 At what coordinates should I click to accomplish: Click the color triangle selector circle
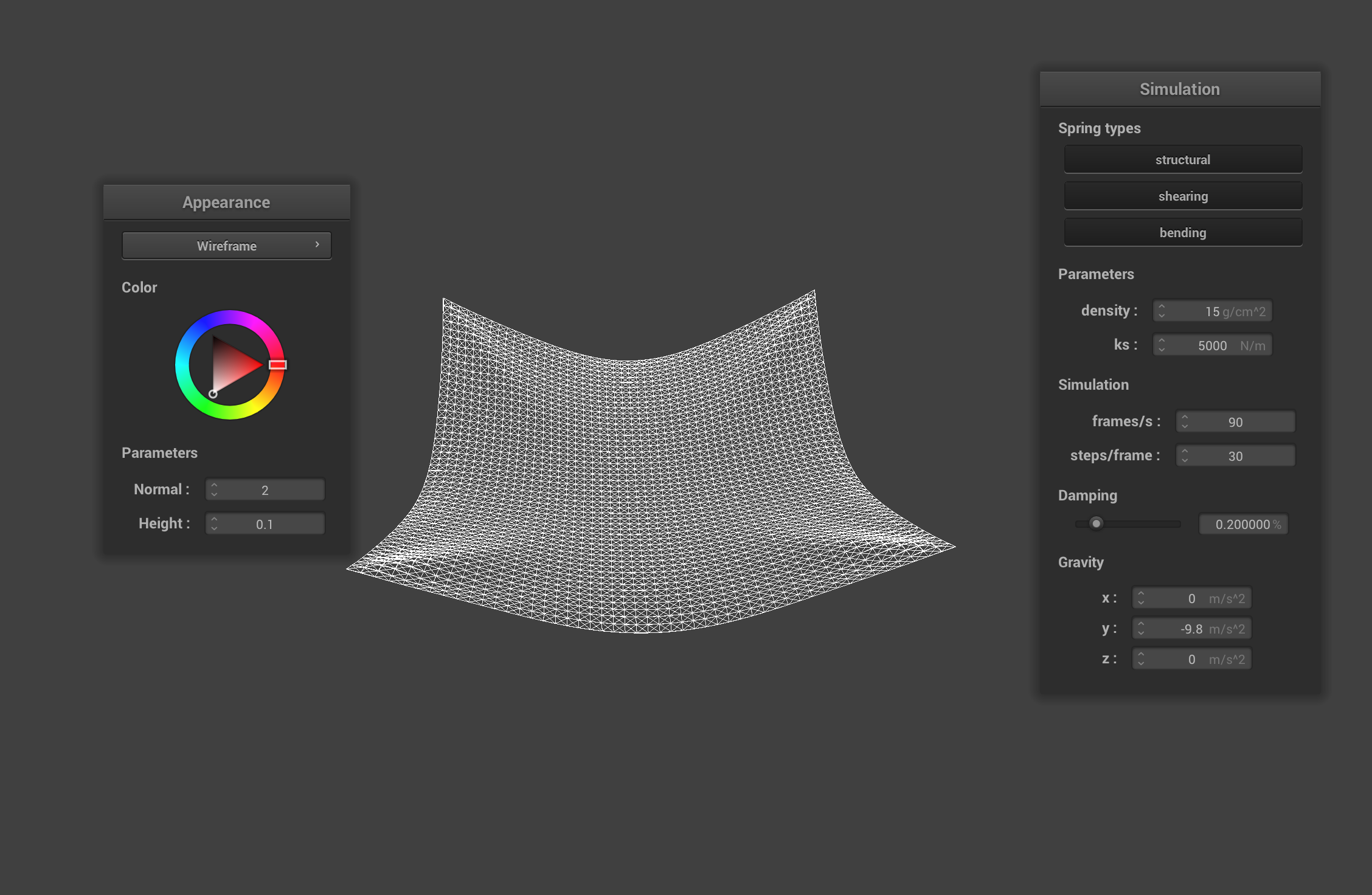(213, 394)
